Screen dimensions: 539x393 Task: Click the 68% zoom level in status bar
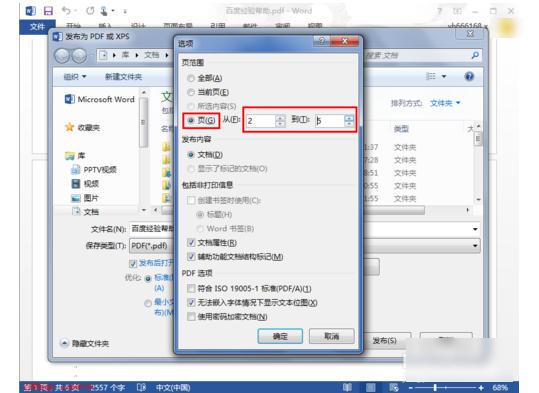[500, 387]
